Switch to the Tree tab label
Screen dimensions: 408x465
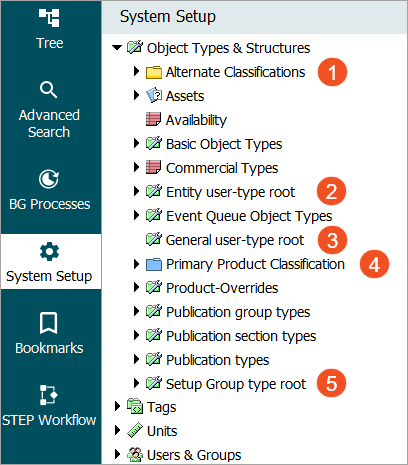(x=50, y=43)
